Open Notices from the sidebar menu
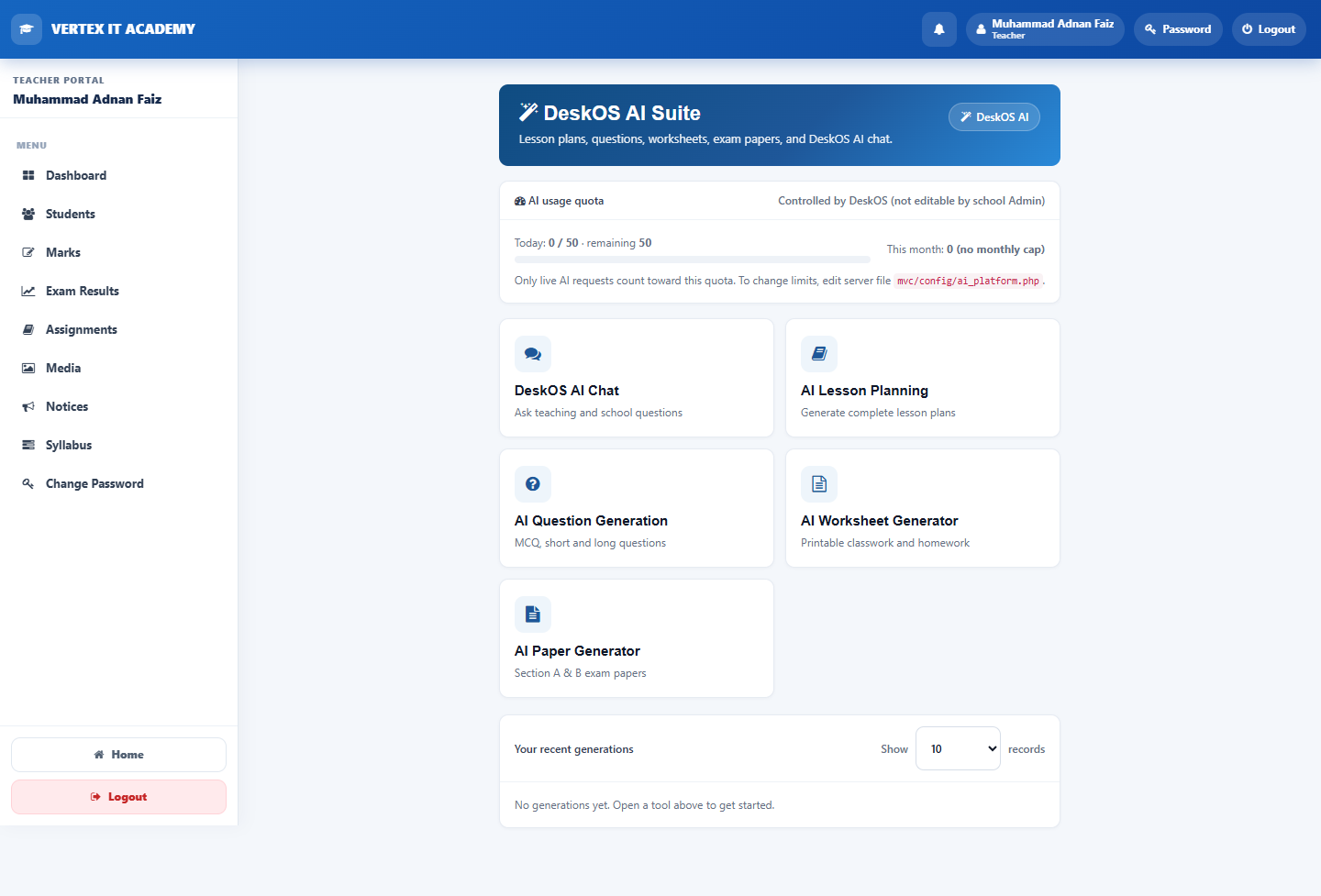This screenshot has width=1321, height=896. point(119,406)
